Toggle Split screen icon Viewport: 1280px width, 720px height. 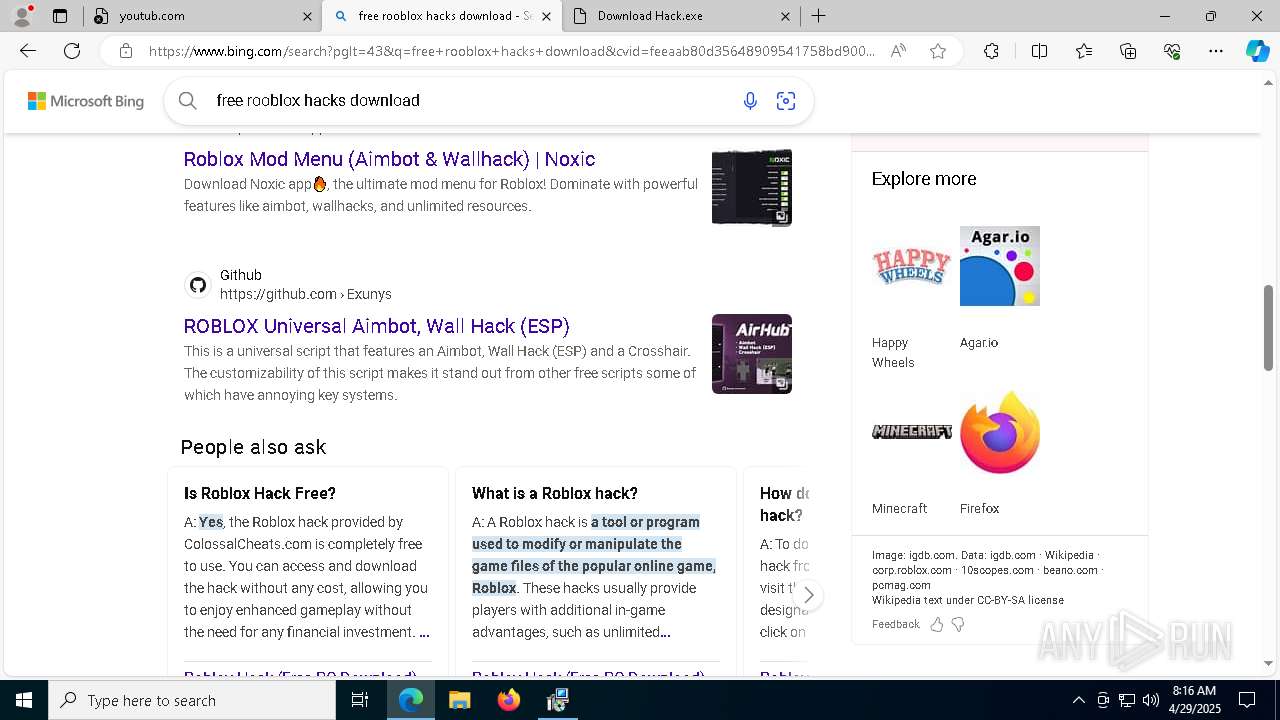tap(1039, 51)
